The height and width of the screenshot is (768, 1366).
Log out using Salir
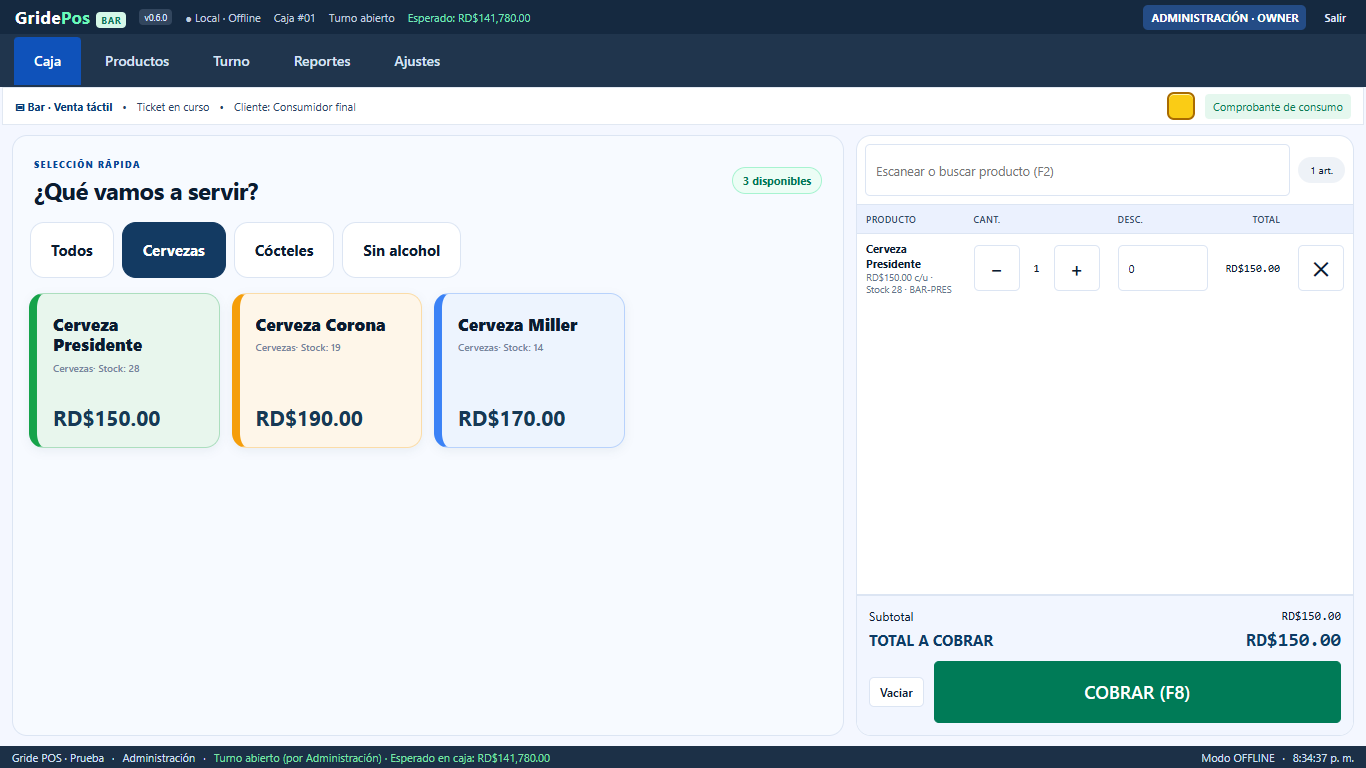(1335, 18)
